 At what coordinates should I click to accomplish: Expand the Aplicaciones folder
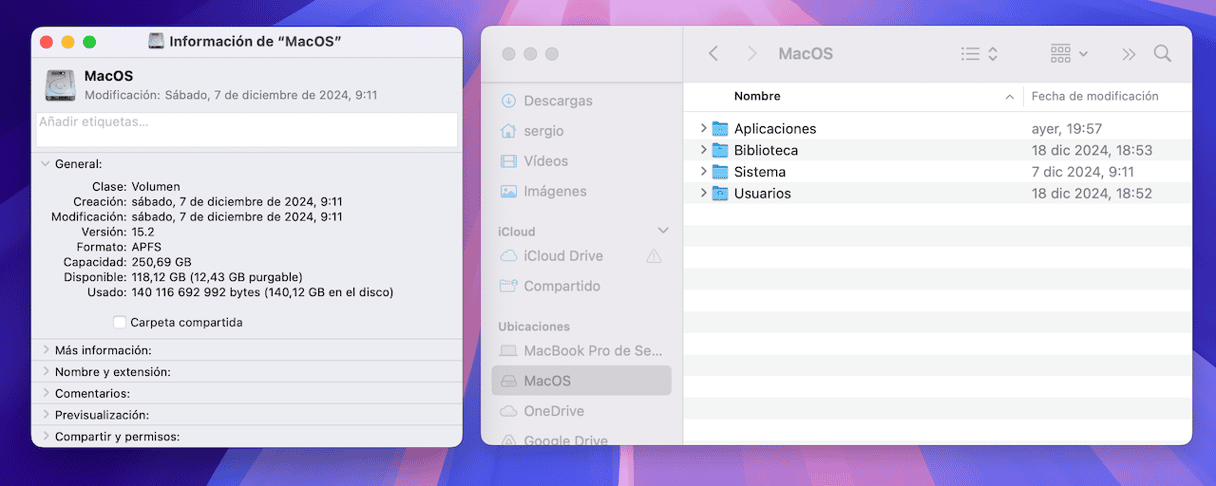pyautogui.click(x=703, y=128)
